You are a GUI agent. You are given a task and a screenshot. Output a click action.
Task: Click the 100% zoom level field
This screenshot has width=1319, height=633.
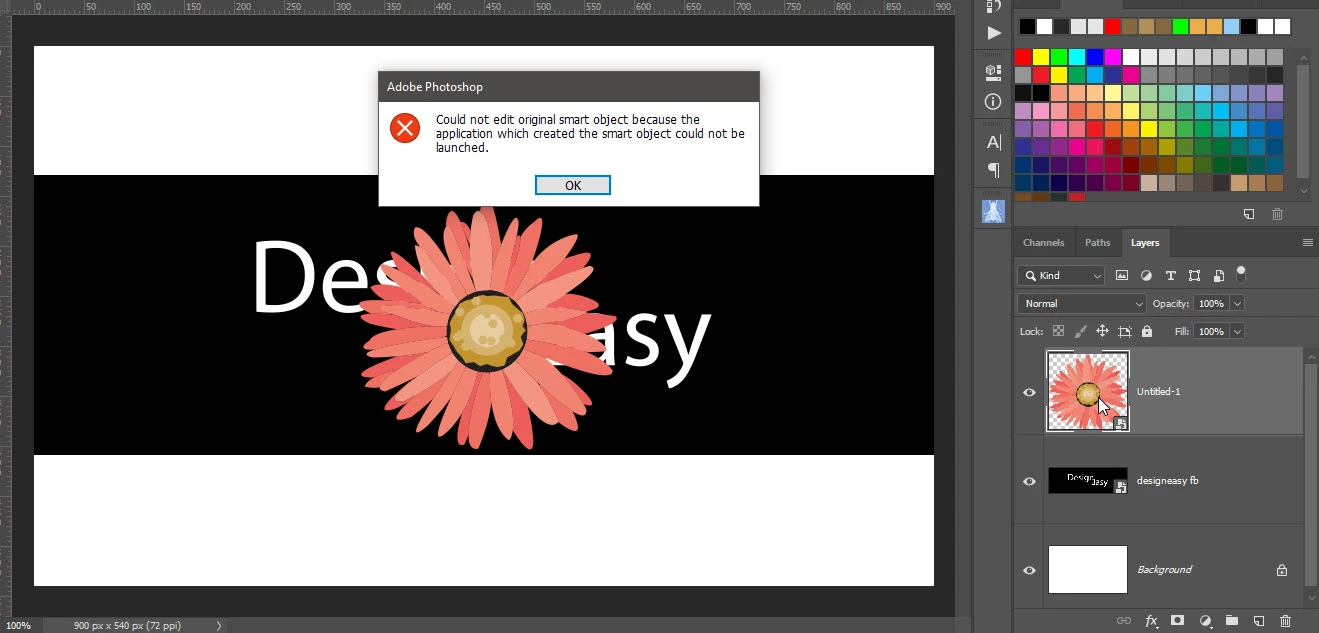tap(18, 625)
